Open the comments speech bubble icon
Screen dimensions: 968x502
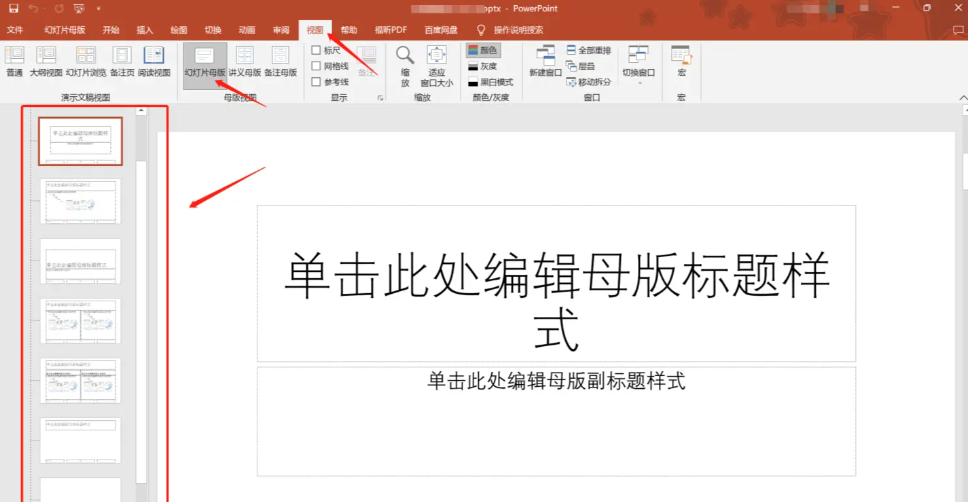pyautogui.click(x=958, y=30)
